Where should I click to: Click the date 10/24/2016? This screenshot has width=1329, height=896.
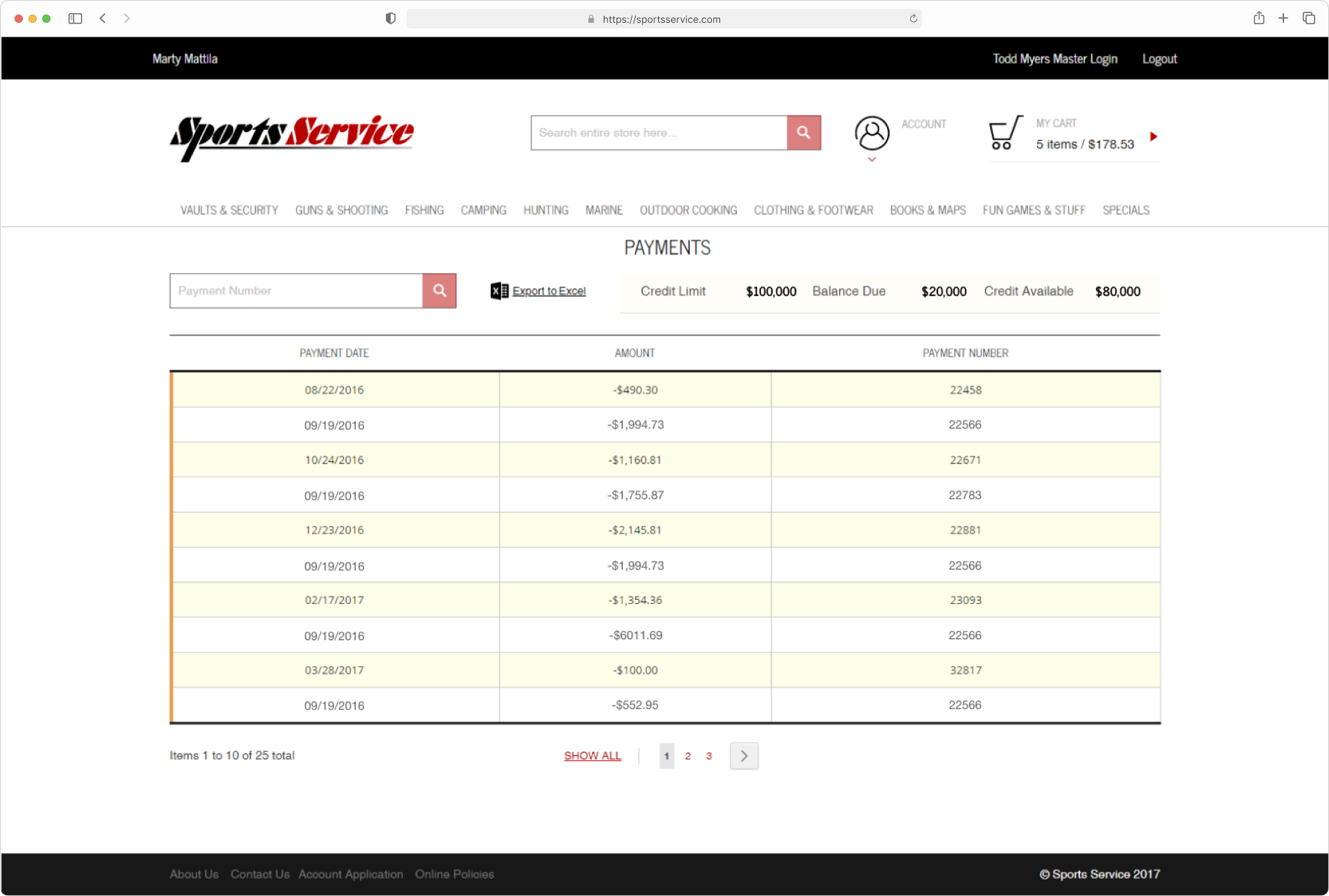[334, 460]
